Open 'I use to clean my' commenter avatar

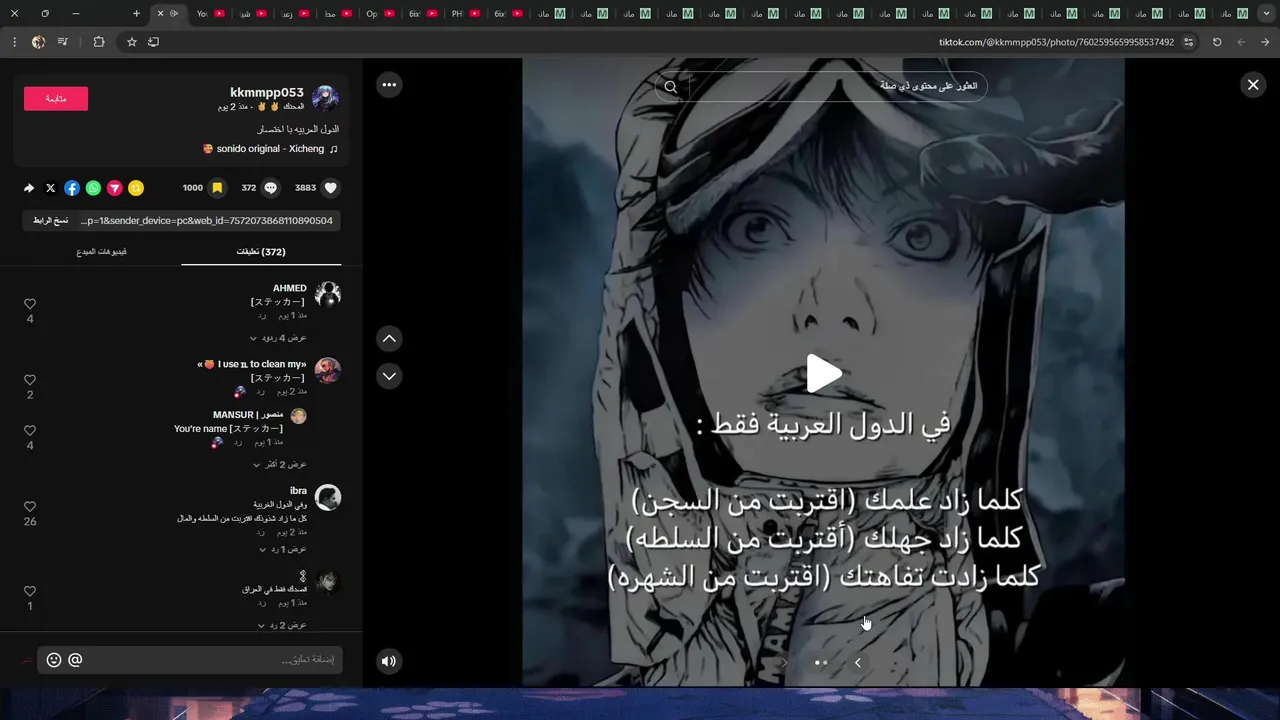[x=328, y=370]
